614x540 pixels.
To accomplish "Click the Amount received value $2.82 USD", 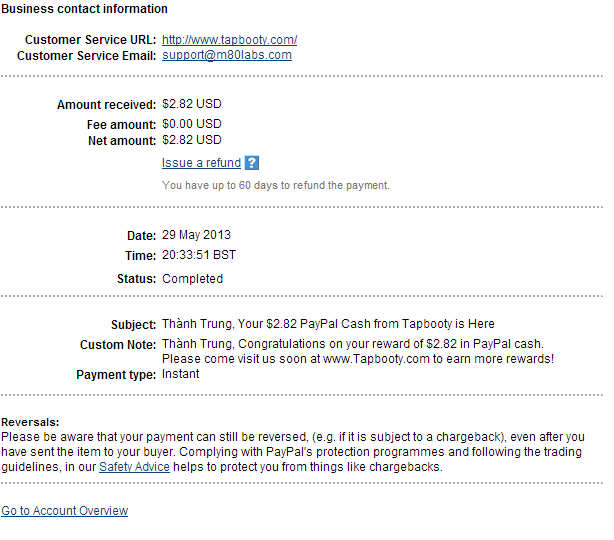I will pyautogui.click(x=192, y=104).
